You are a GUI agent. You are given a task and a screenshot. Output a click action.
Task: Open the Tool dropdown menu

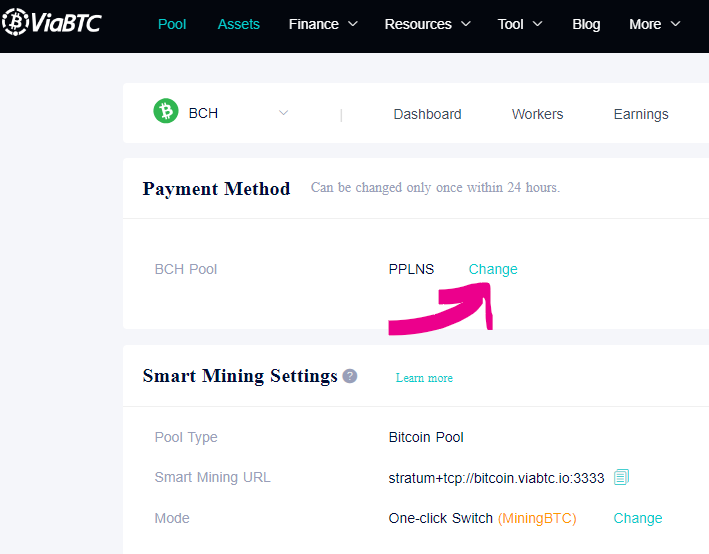(520, 24)
